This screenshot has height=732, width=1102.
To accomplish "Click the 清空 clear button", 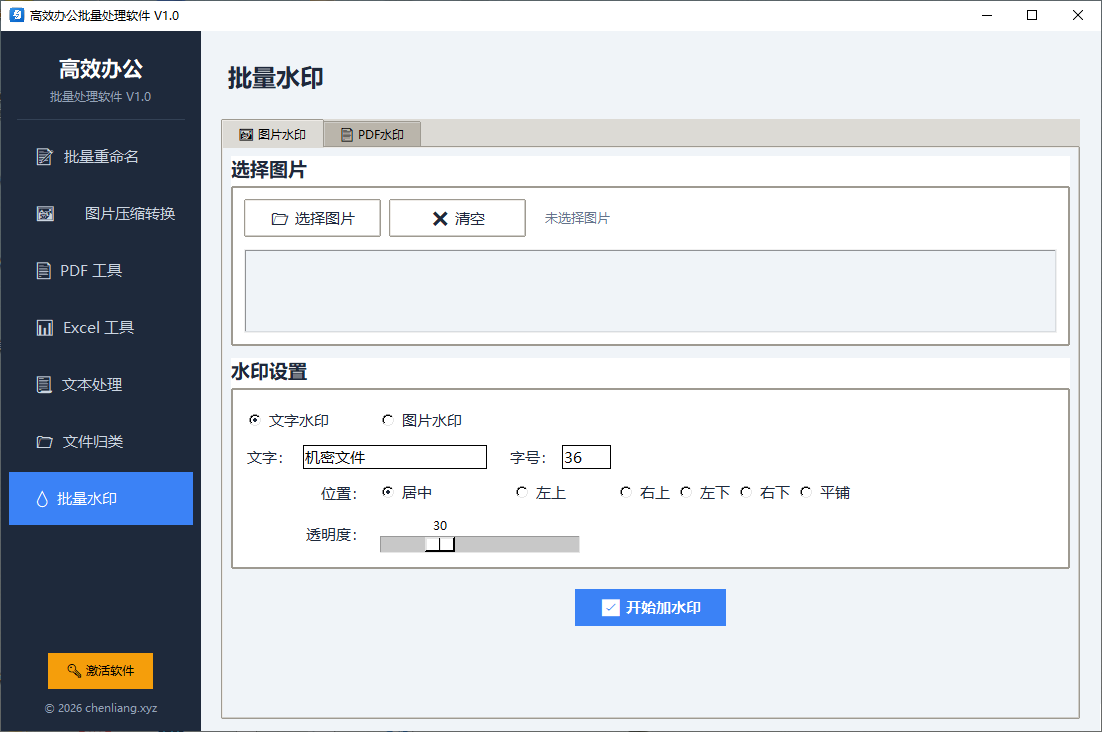I will tap(458, 218).
